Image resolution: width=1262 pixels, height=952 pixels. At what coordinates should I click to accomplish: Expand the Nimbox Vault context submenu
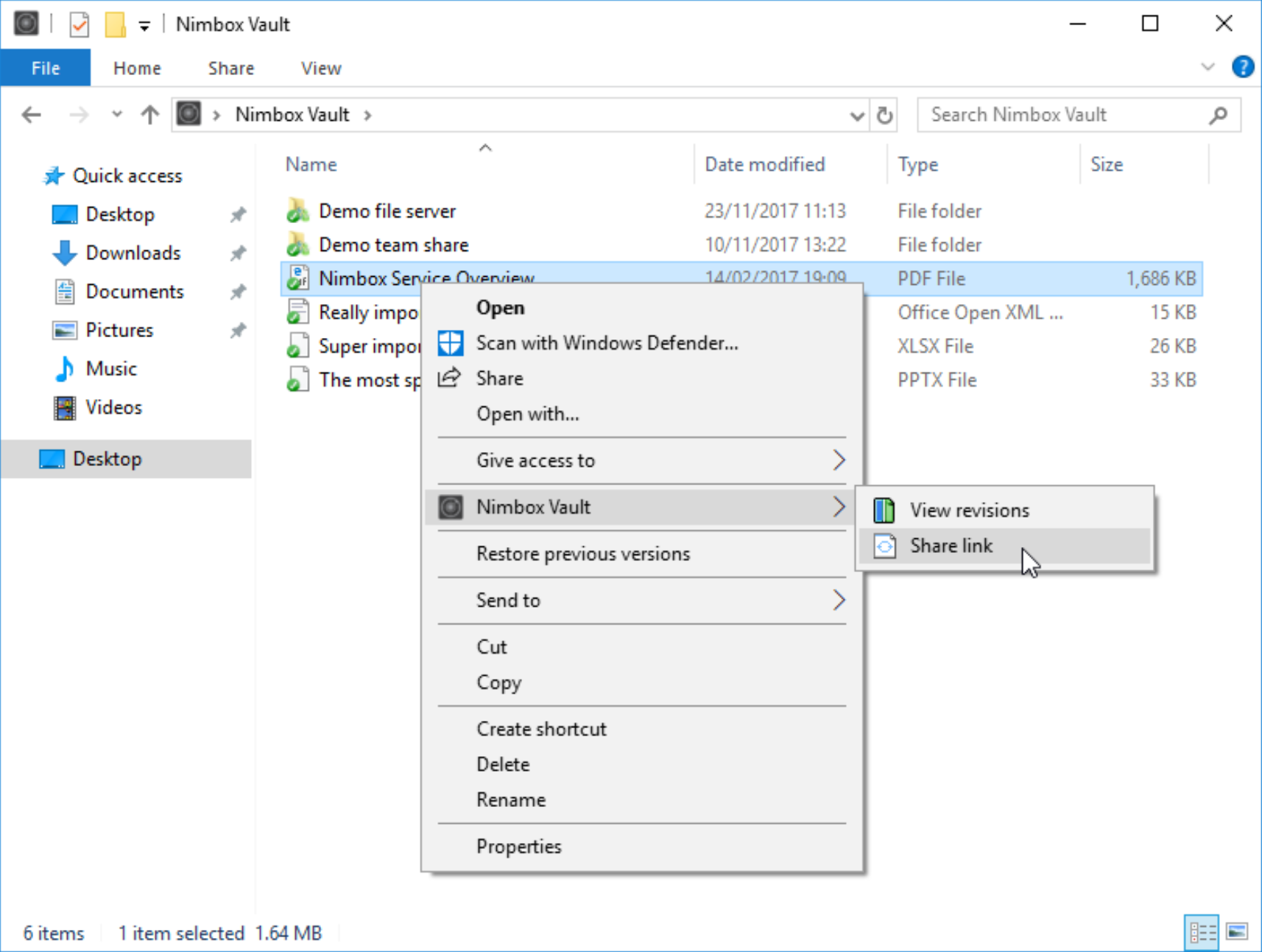642,507
